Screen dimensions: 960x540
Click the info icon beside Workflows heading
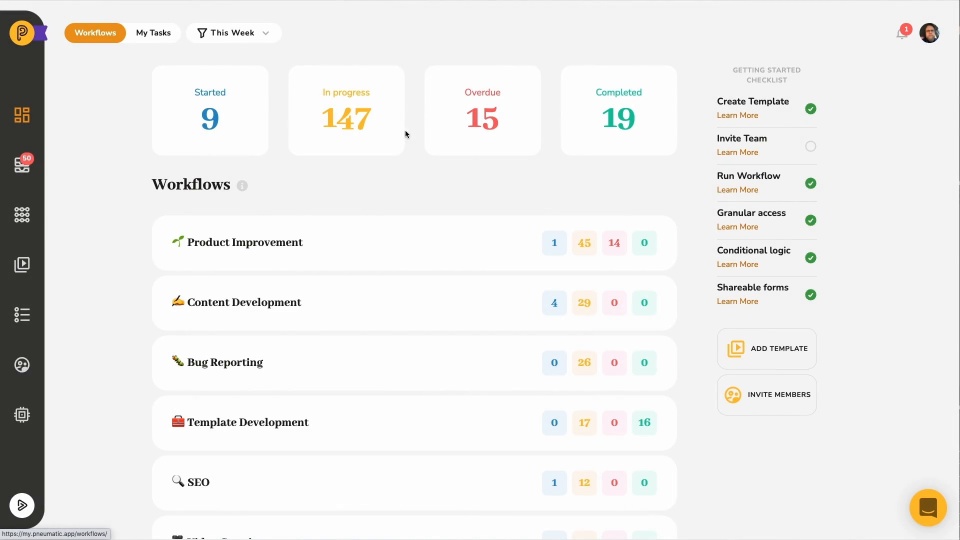pos(242,186)
